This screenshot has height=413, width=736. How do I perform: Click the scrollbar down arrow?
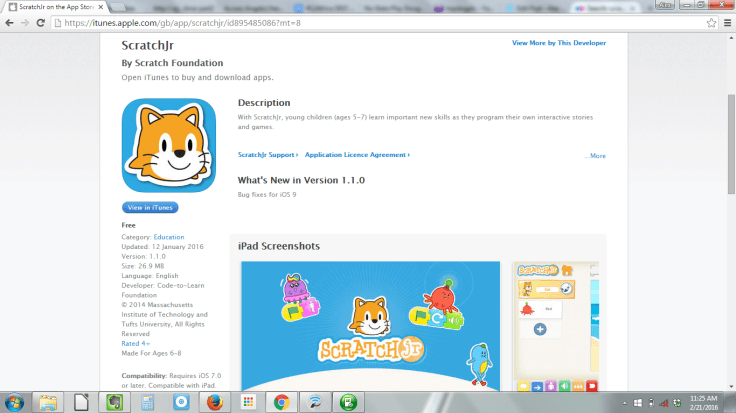point(731,387)
